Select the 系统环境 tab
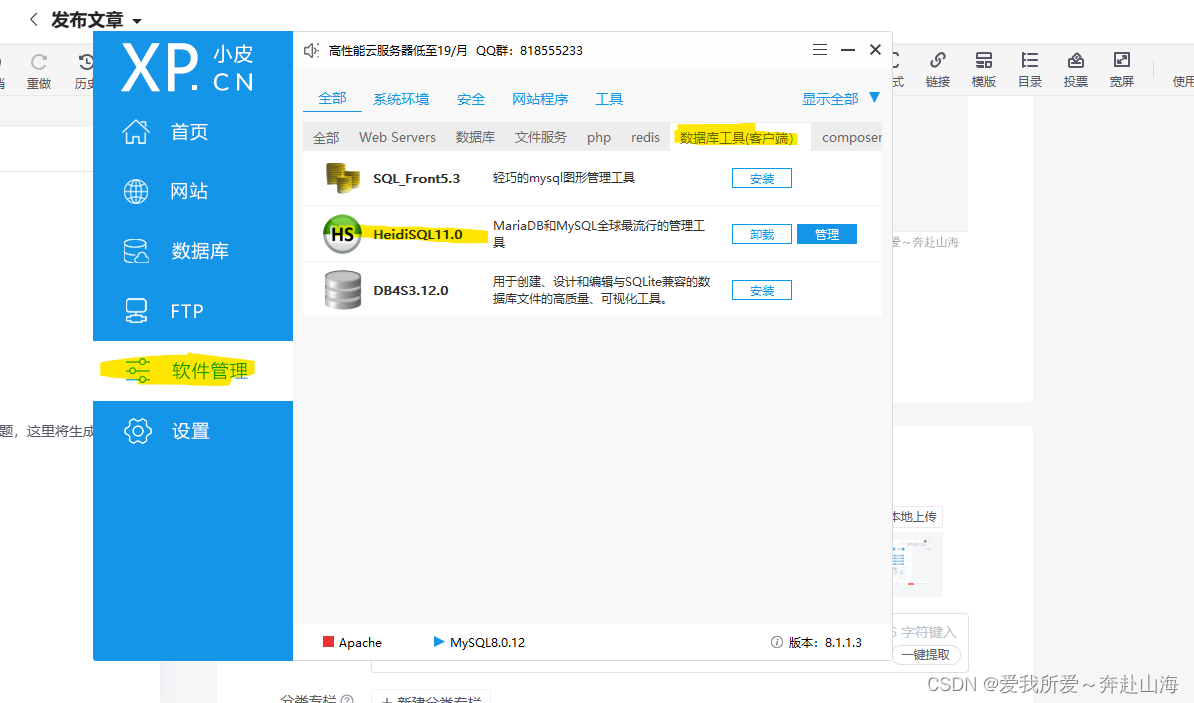The image size is (1194, 703). (x=401, y=99)
